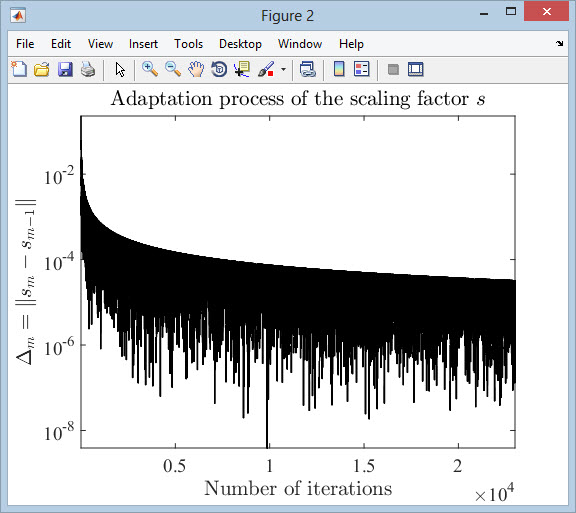Viewport: 576px width, 513px height.
Task: Print the figure via the printer icon
Action: click(88, 69)
